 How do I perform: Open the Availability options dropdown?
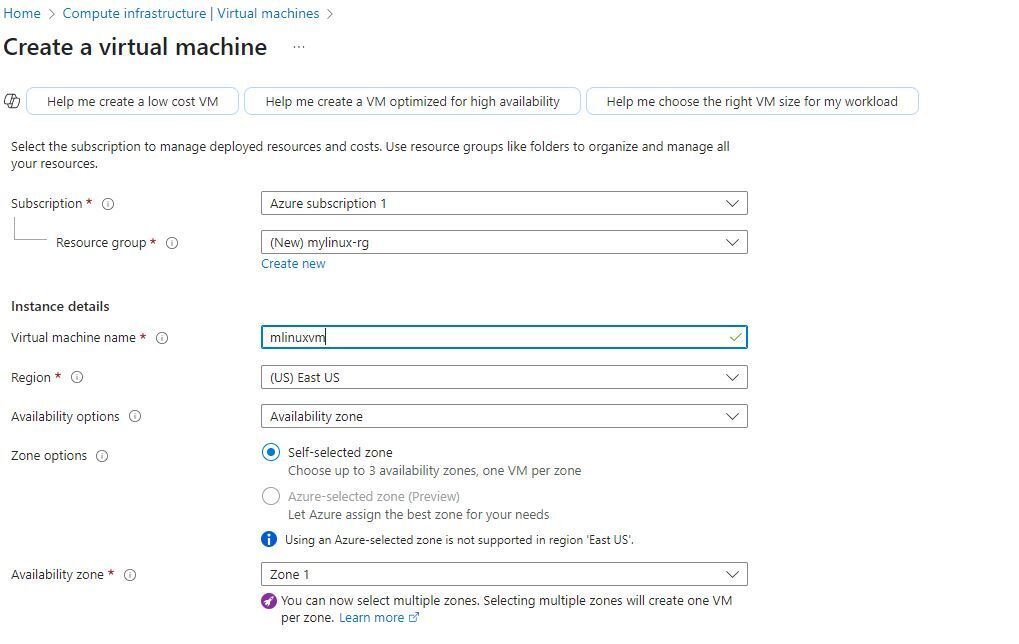504,417
